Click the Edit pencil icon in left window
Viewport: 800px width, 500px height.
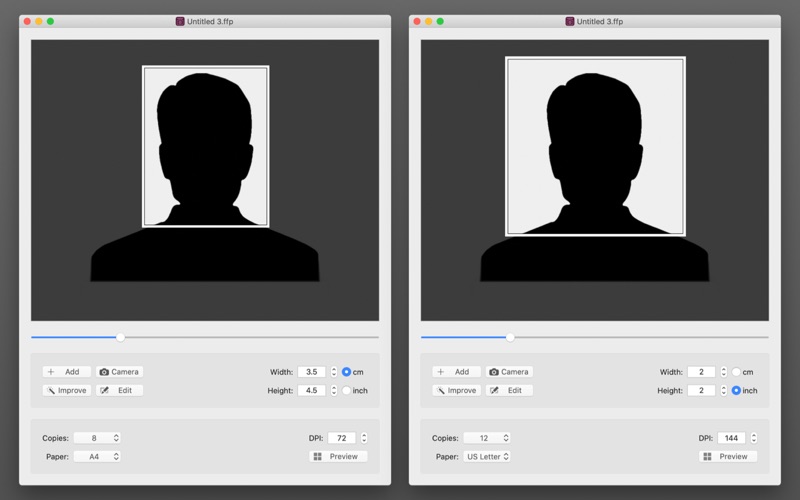tap(104, 391)
